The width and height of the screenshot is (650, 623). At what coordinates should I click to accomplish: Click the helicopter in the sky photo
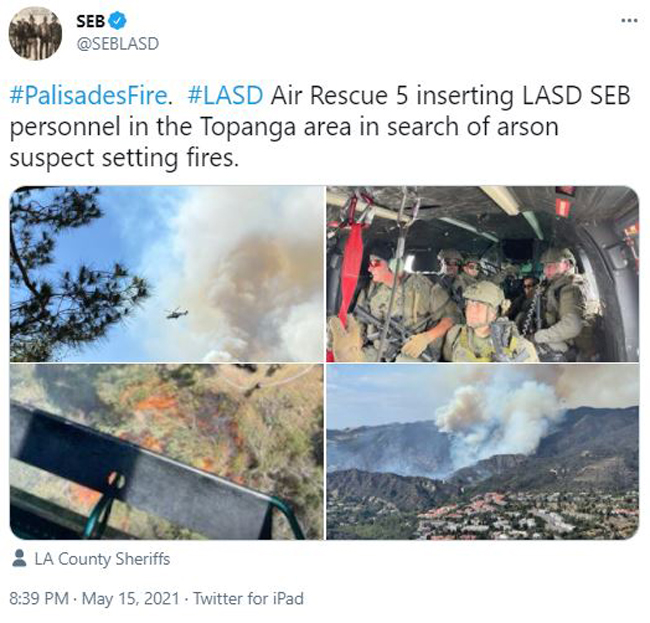tap(177, 313)
